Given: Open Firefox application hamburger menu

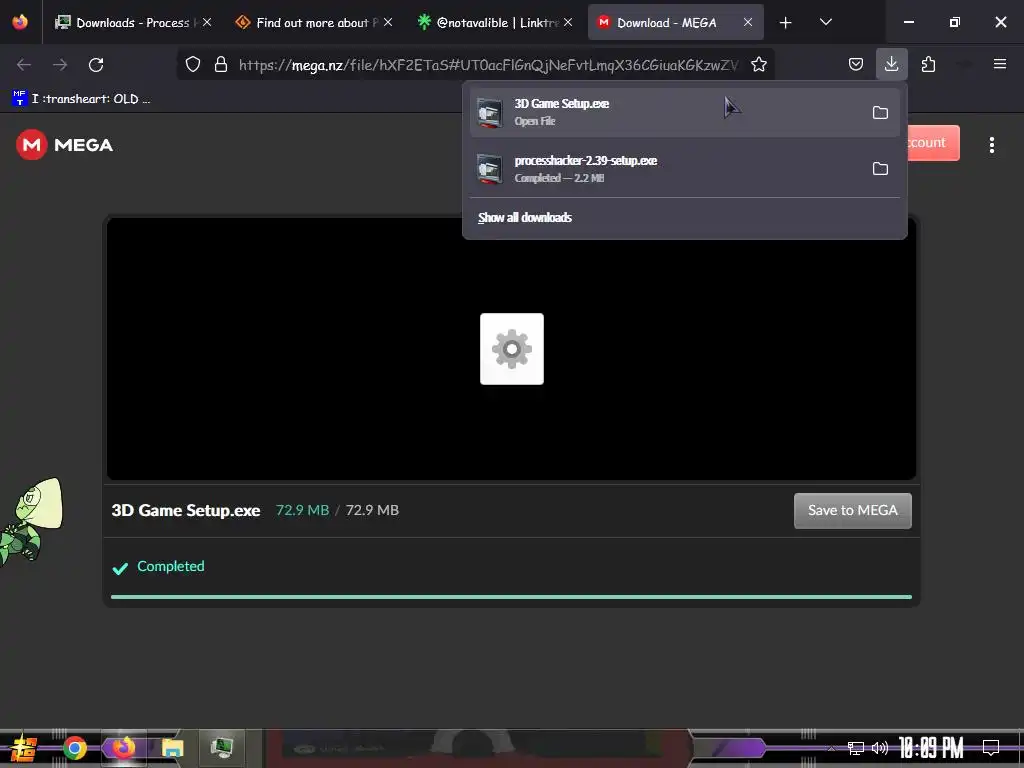Looking at the screenshot, I should pyautogui.click(x=1000, y=64).
